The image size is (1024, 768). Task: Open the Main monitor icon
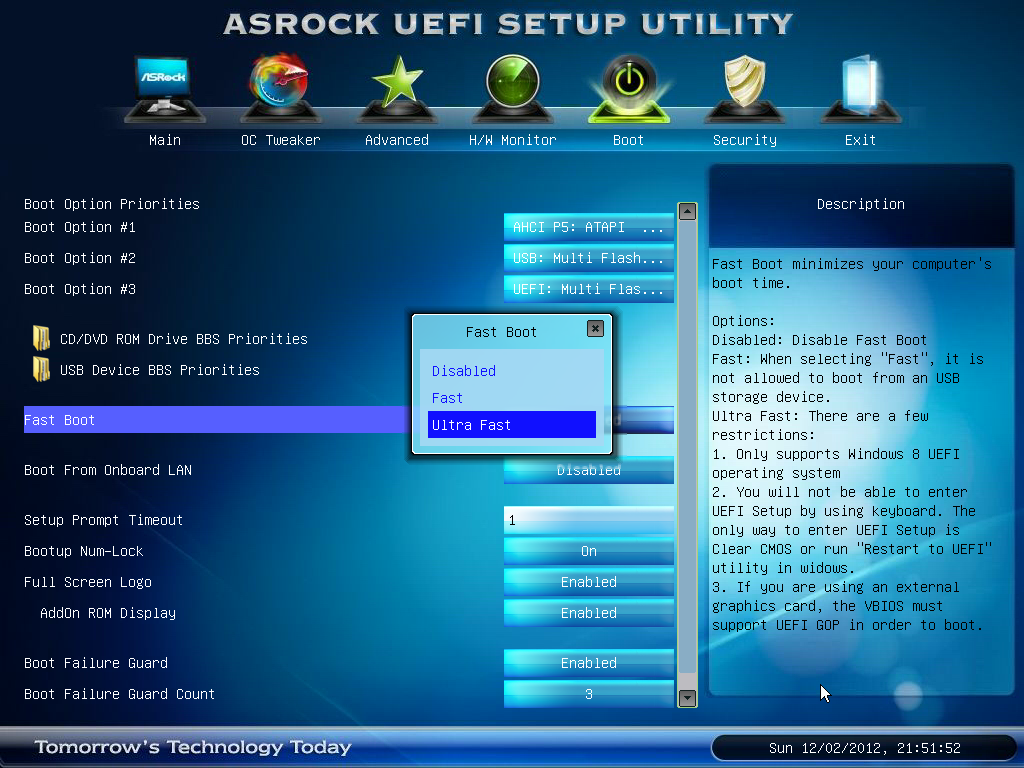coord(165,89)
